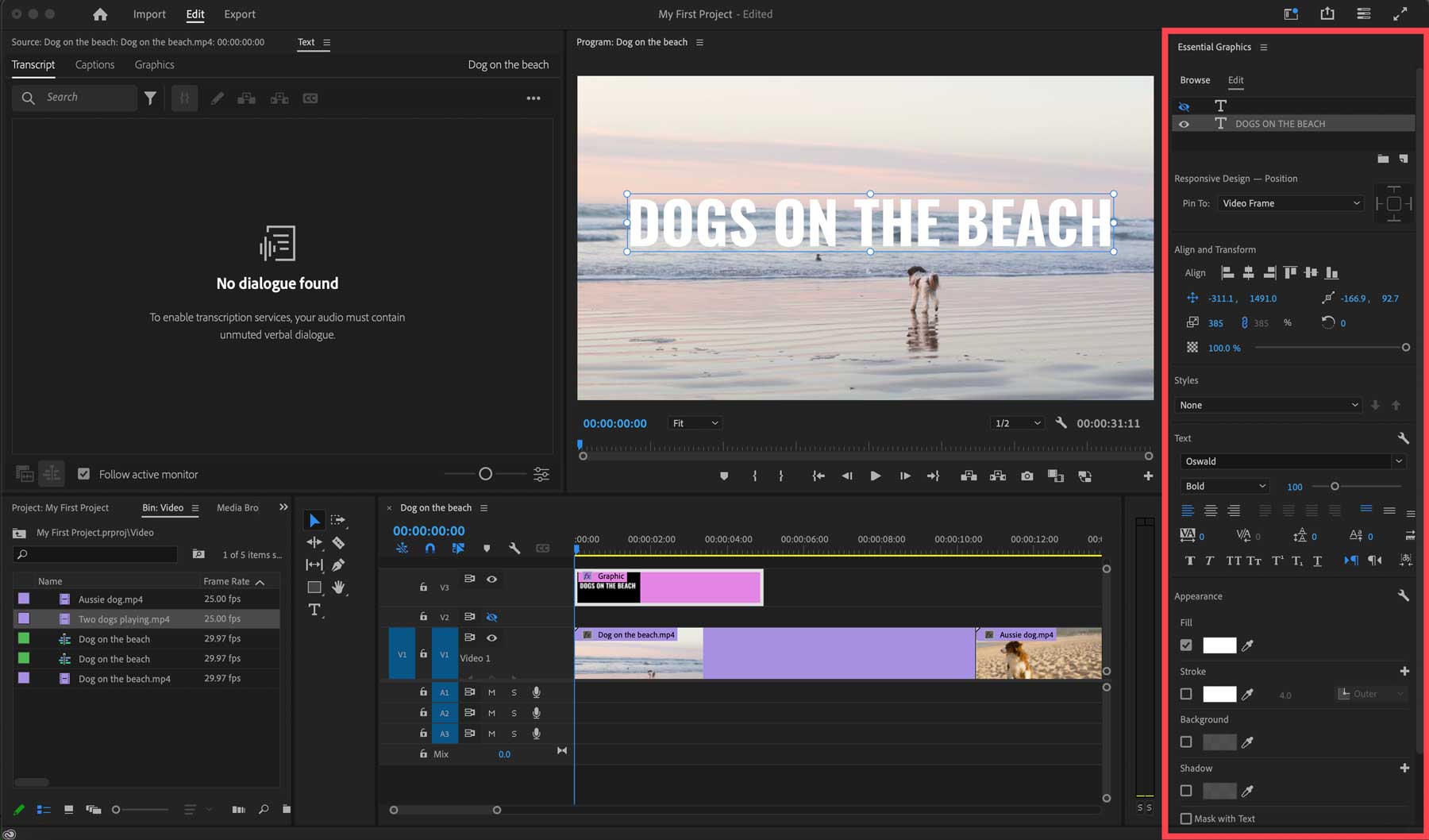Uncheck Follow active monitor

(x=83, y=474)
